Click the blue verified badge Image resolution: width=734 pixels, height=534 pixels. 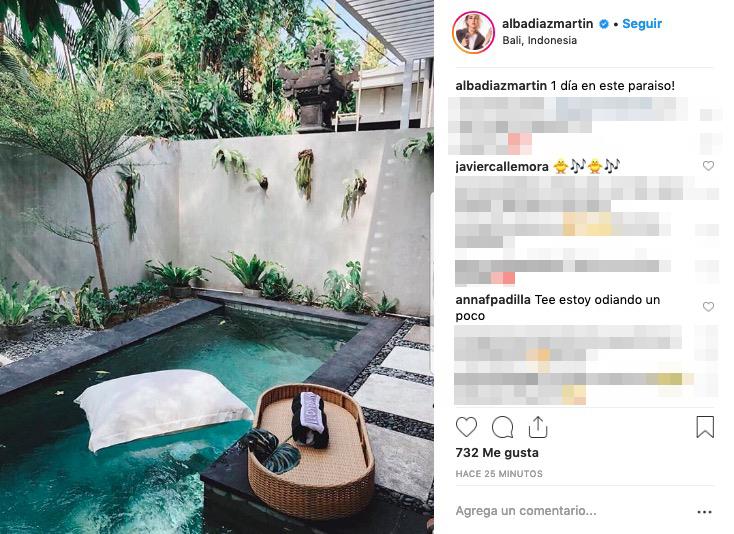tap(604, 24)
